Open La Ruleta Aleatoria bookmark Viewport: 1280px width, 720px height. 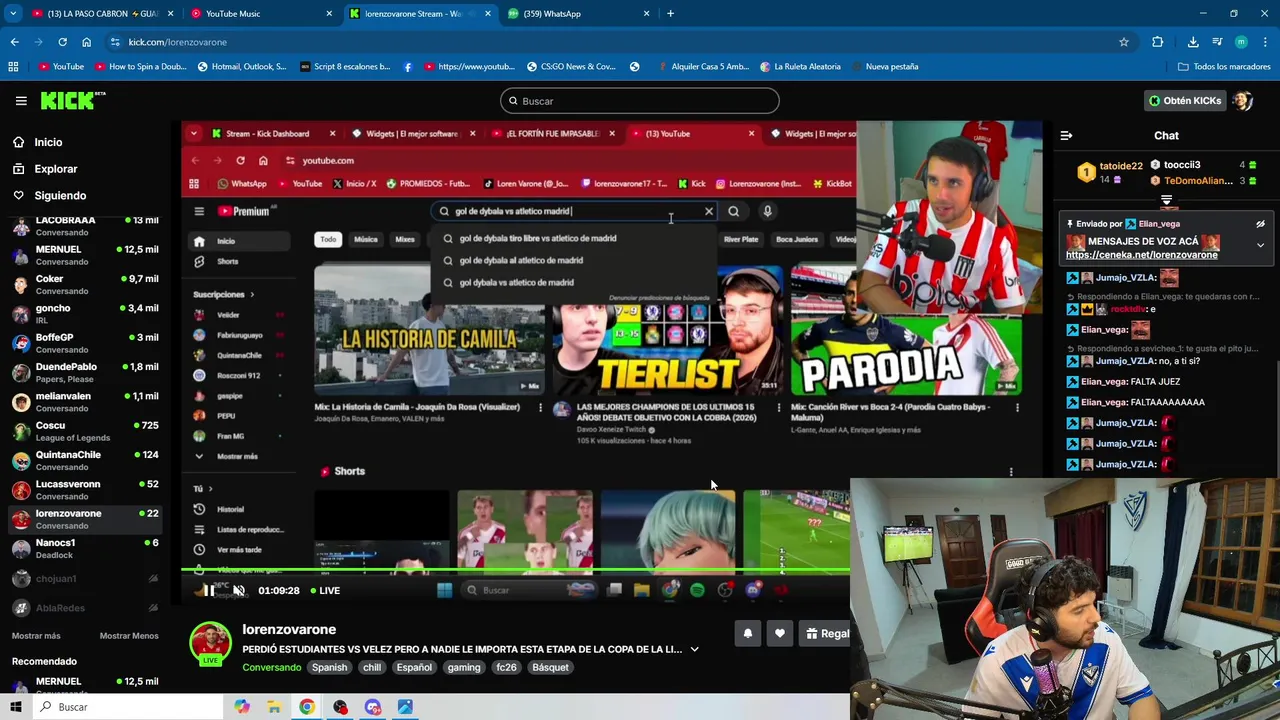(800, 67)
